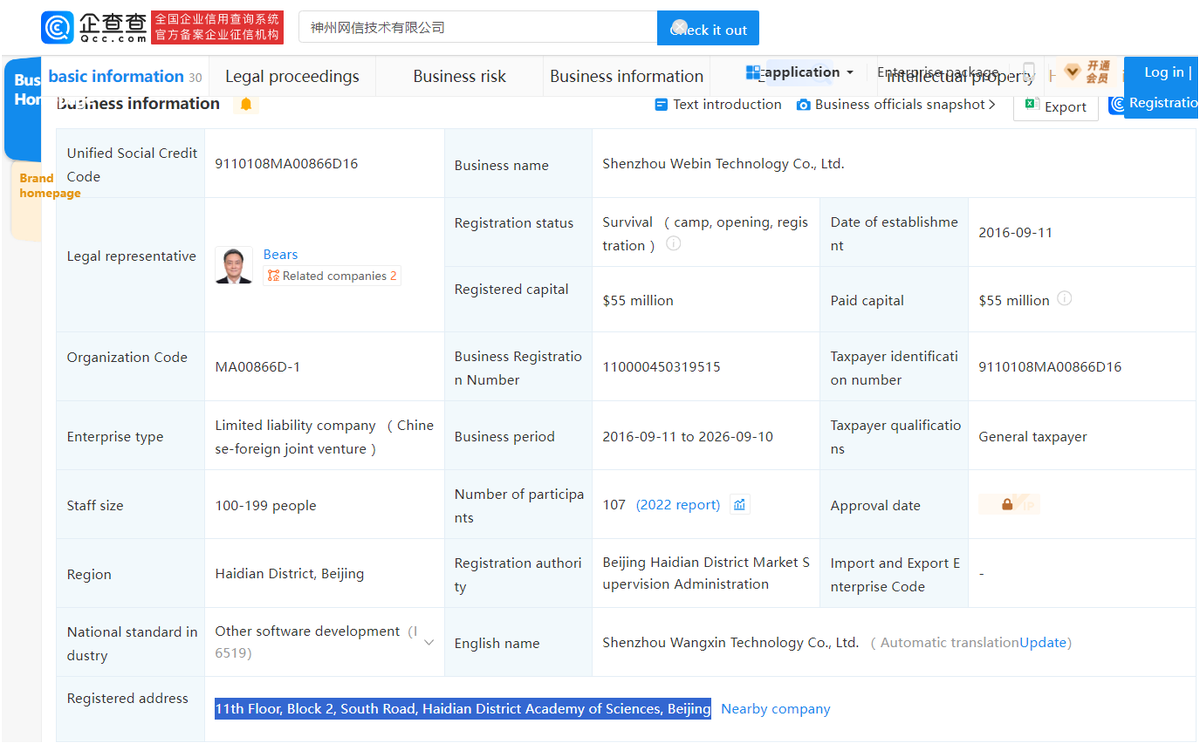
Task: Click Business officials snapshot camera icon
Action: coord(803,105)
